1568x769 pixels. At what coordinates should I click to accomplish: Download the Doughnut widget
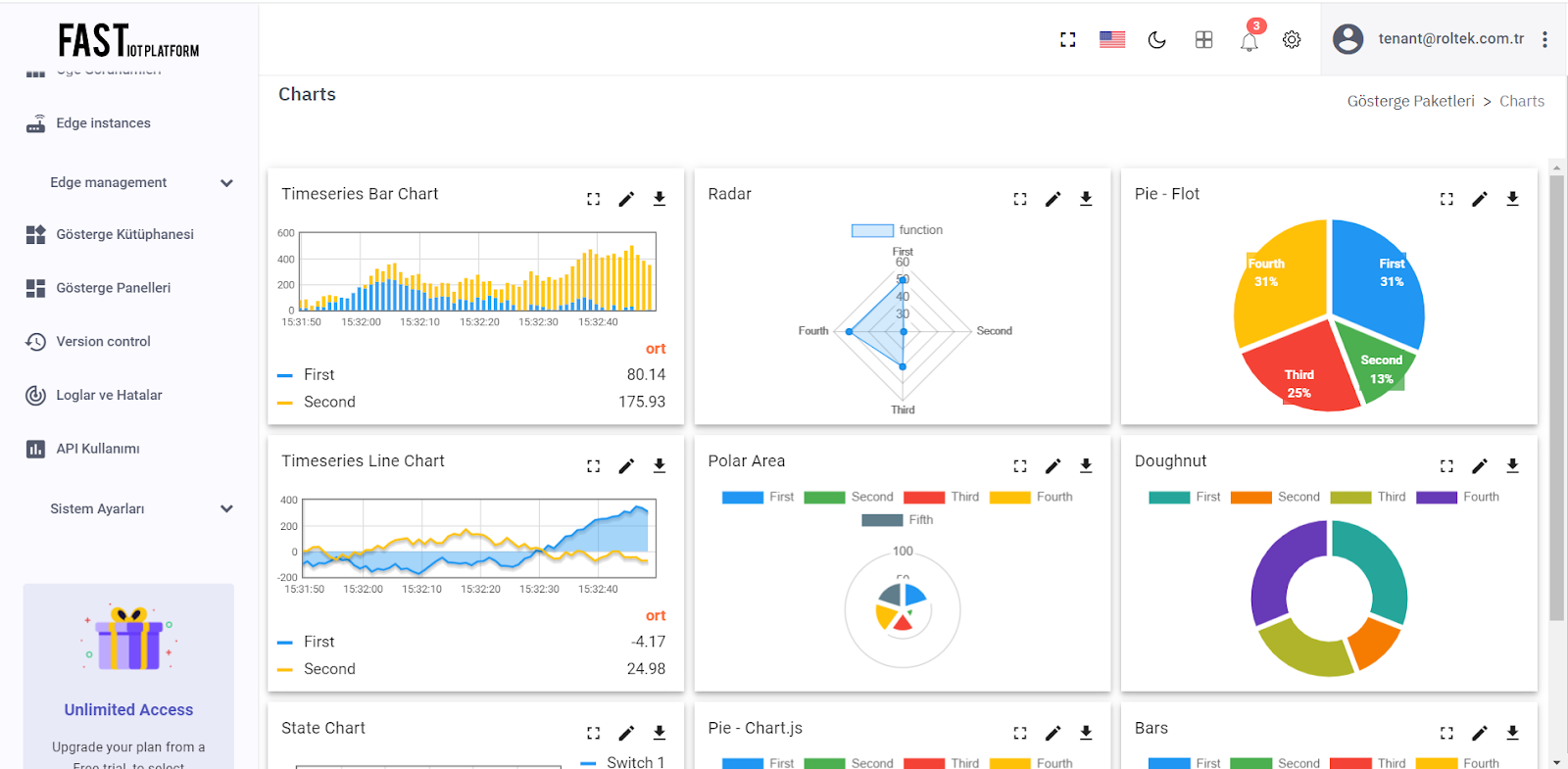coord(1513,466)
